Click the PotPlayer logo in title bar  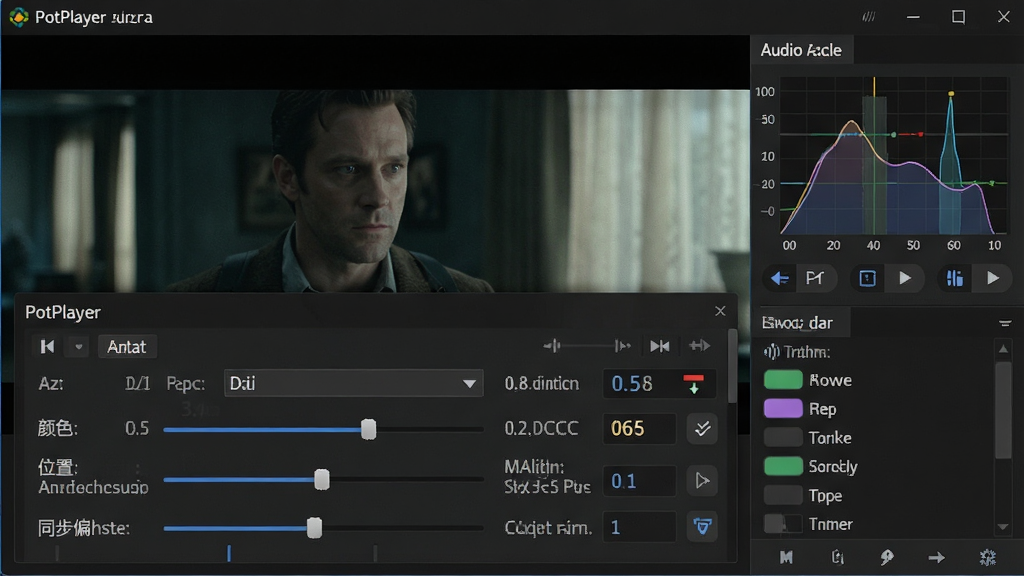[x=18, y=17]
